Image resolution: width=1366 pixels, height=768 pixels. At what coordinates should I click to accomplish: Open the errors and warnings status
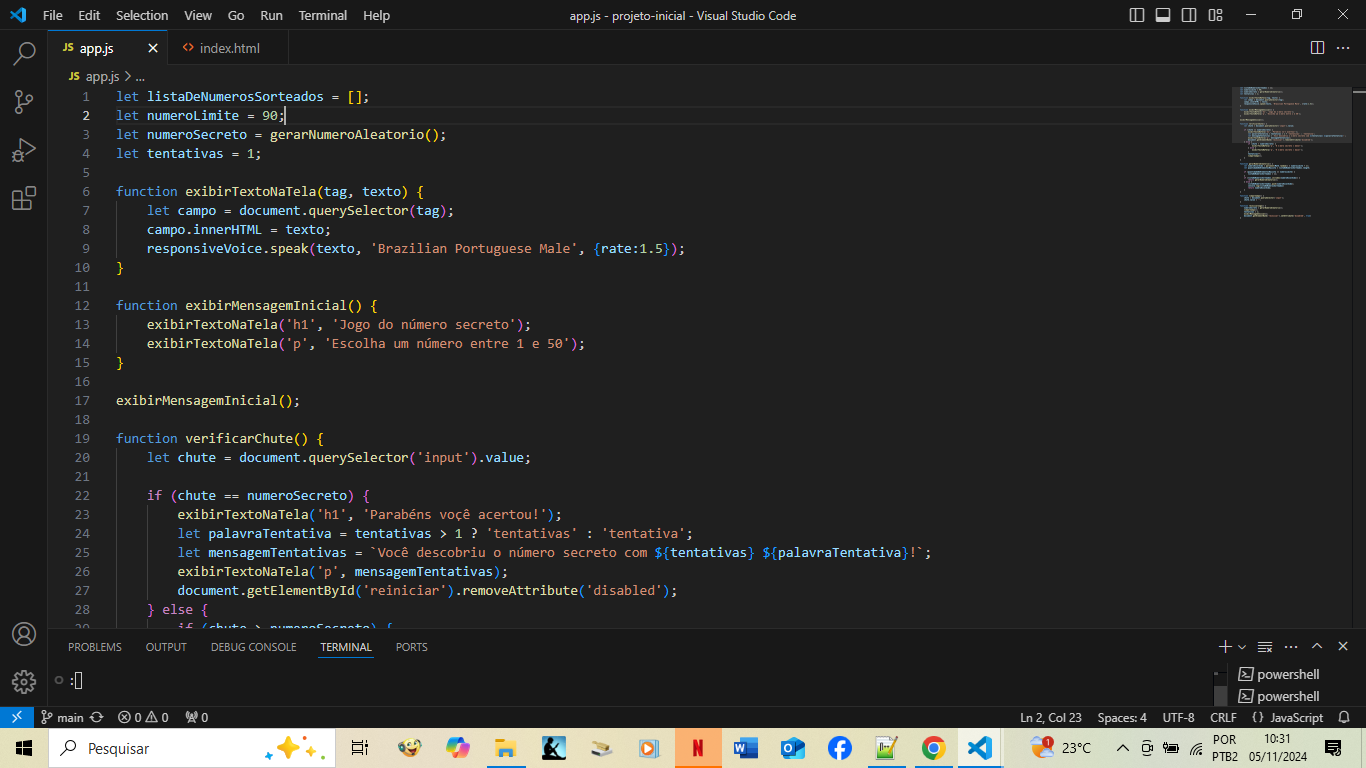(143, 717)
